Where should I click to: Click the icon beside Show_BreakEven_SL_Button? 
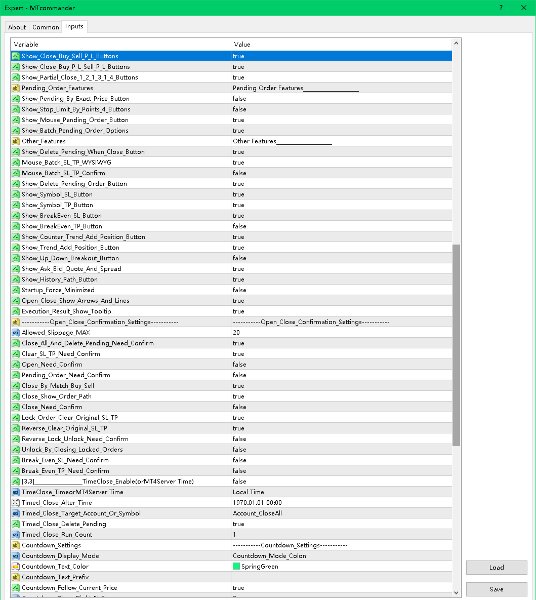pos(16,215)
